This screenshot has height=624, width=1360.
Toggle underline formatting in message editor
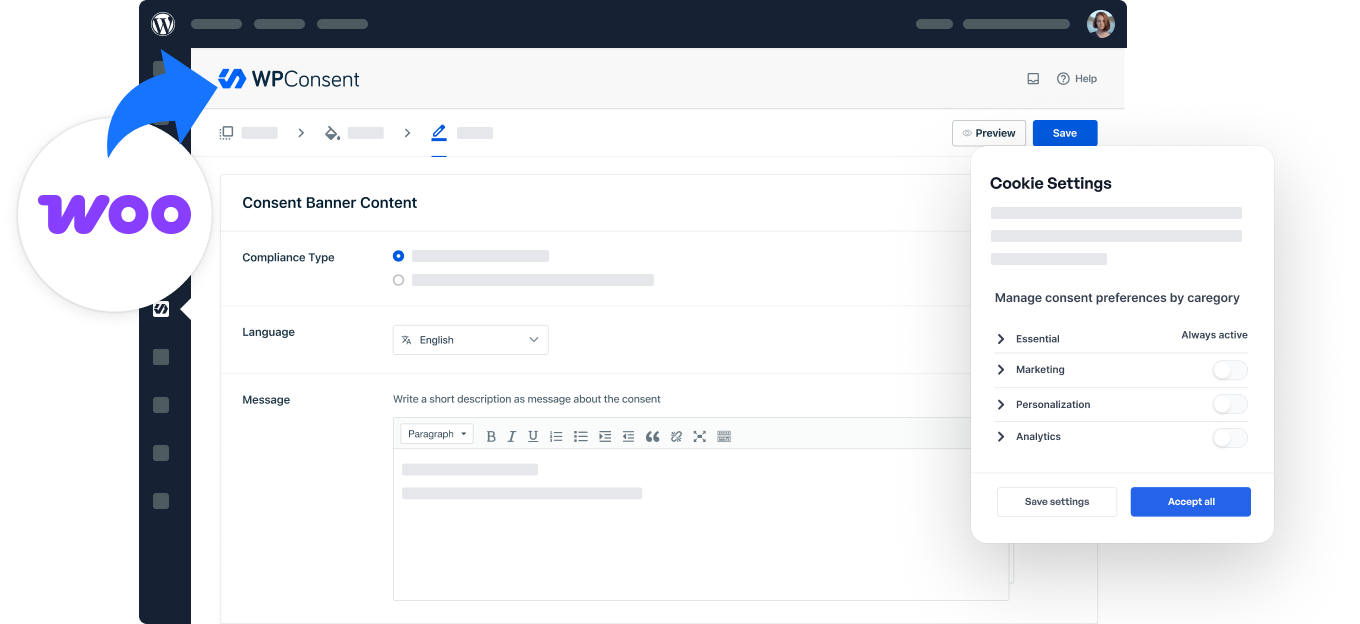pyautogui.click(x=533, y=436)
